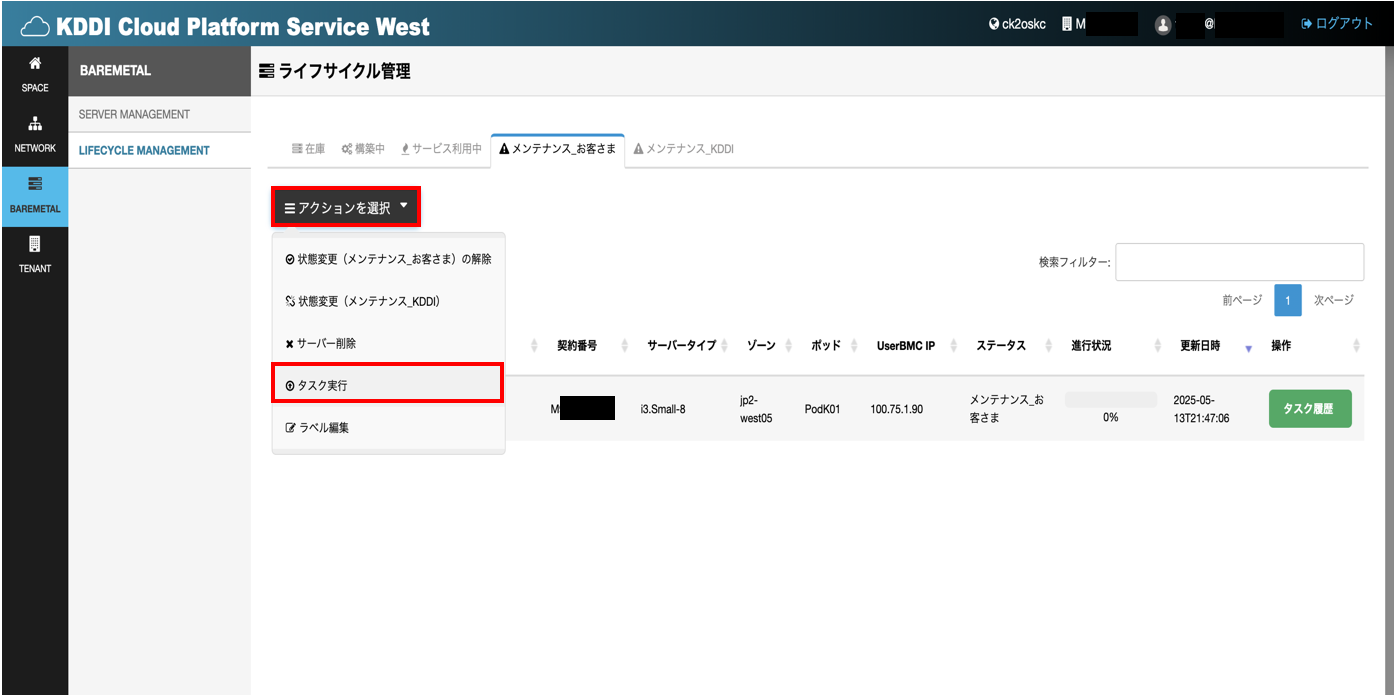Click zone cell jp2-west05
Screen dimensions: 1394x695
756,409
